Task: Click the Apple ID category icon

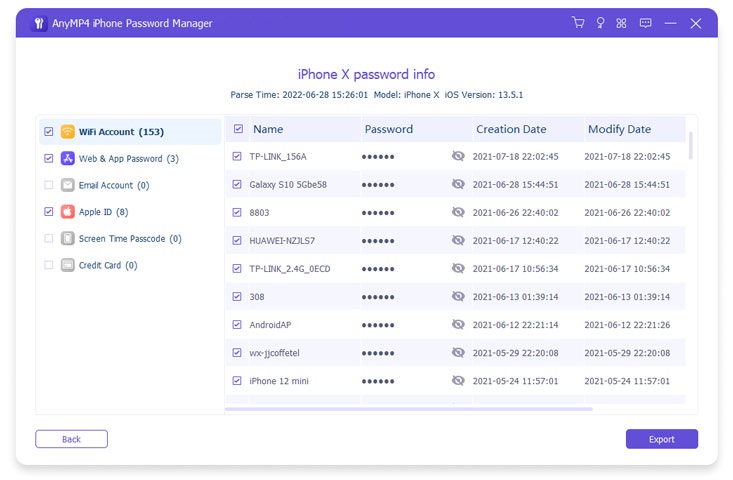Action: [68, 212]
